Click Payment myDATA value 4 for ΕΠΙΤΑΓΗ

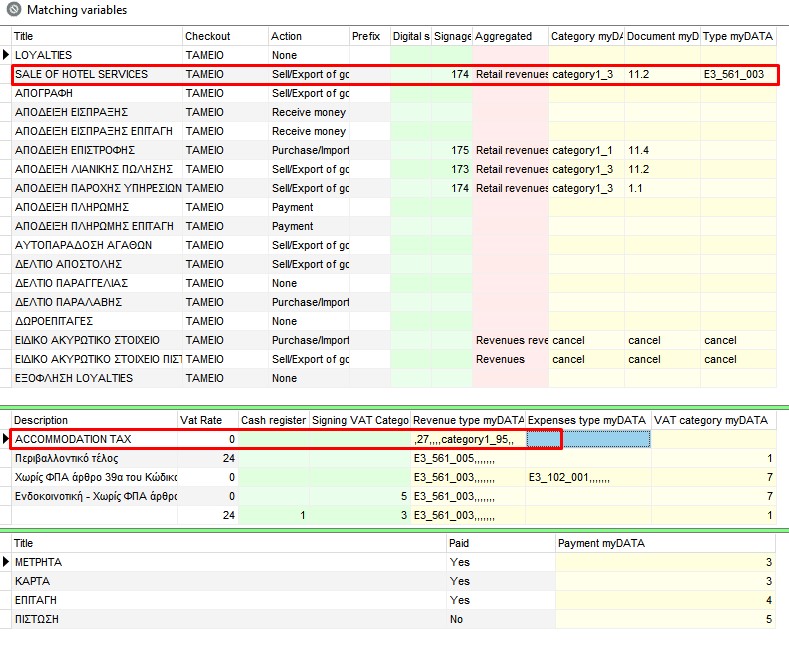click(666, 600)
